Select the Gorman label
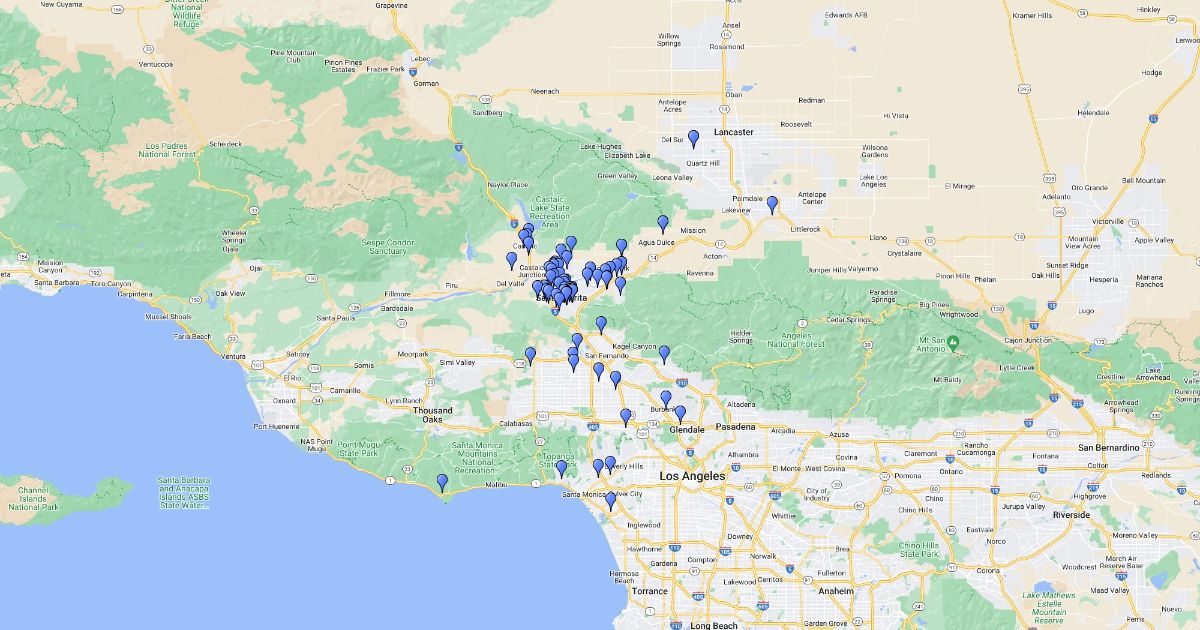This screenshot has width=1200, height=630. pos(426,84)
